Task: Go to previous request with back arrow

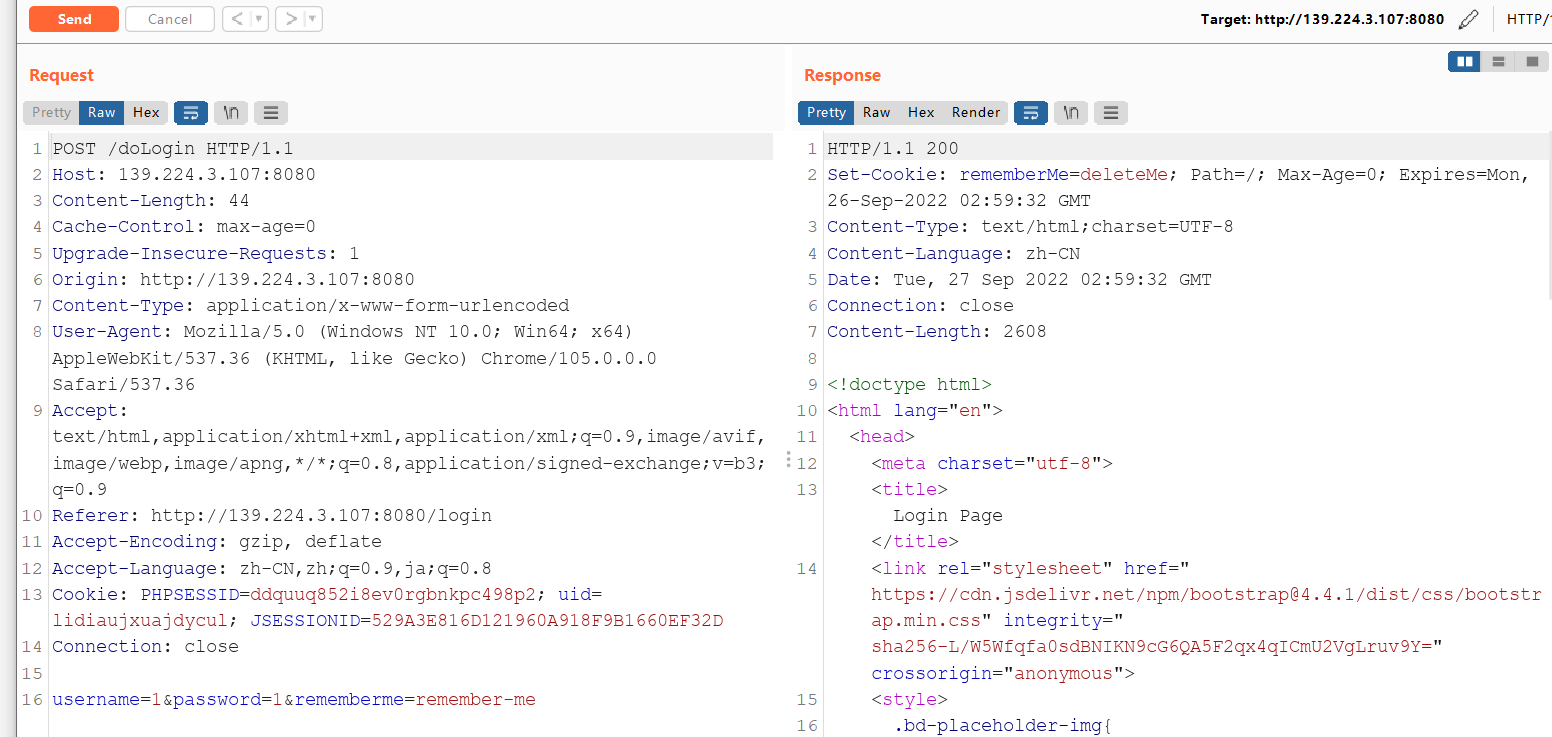Action: (235, 19)
